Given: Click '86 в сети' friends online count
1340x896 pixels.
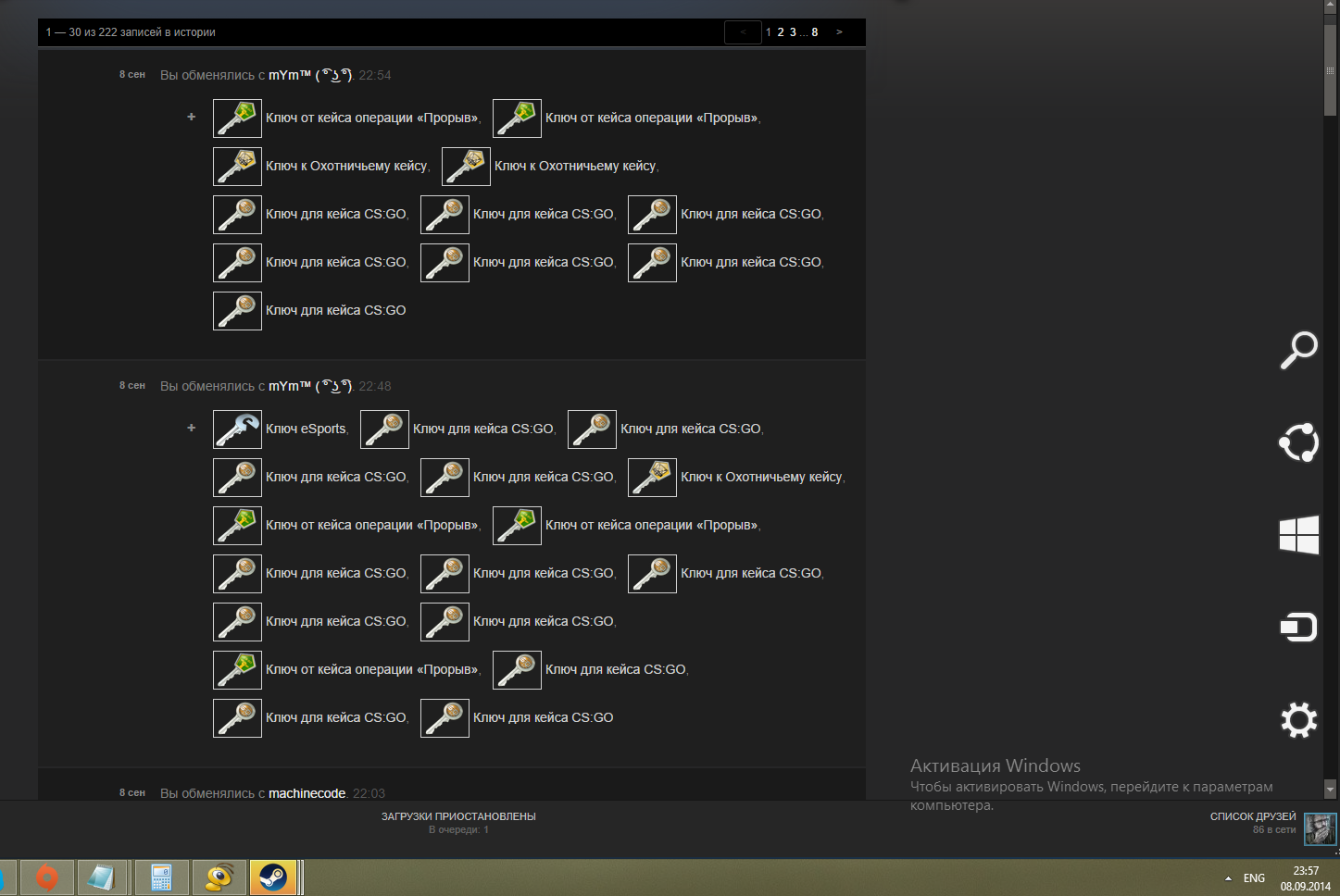Looking at the screenshot, I should 1274,829.
